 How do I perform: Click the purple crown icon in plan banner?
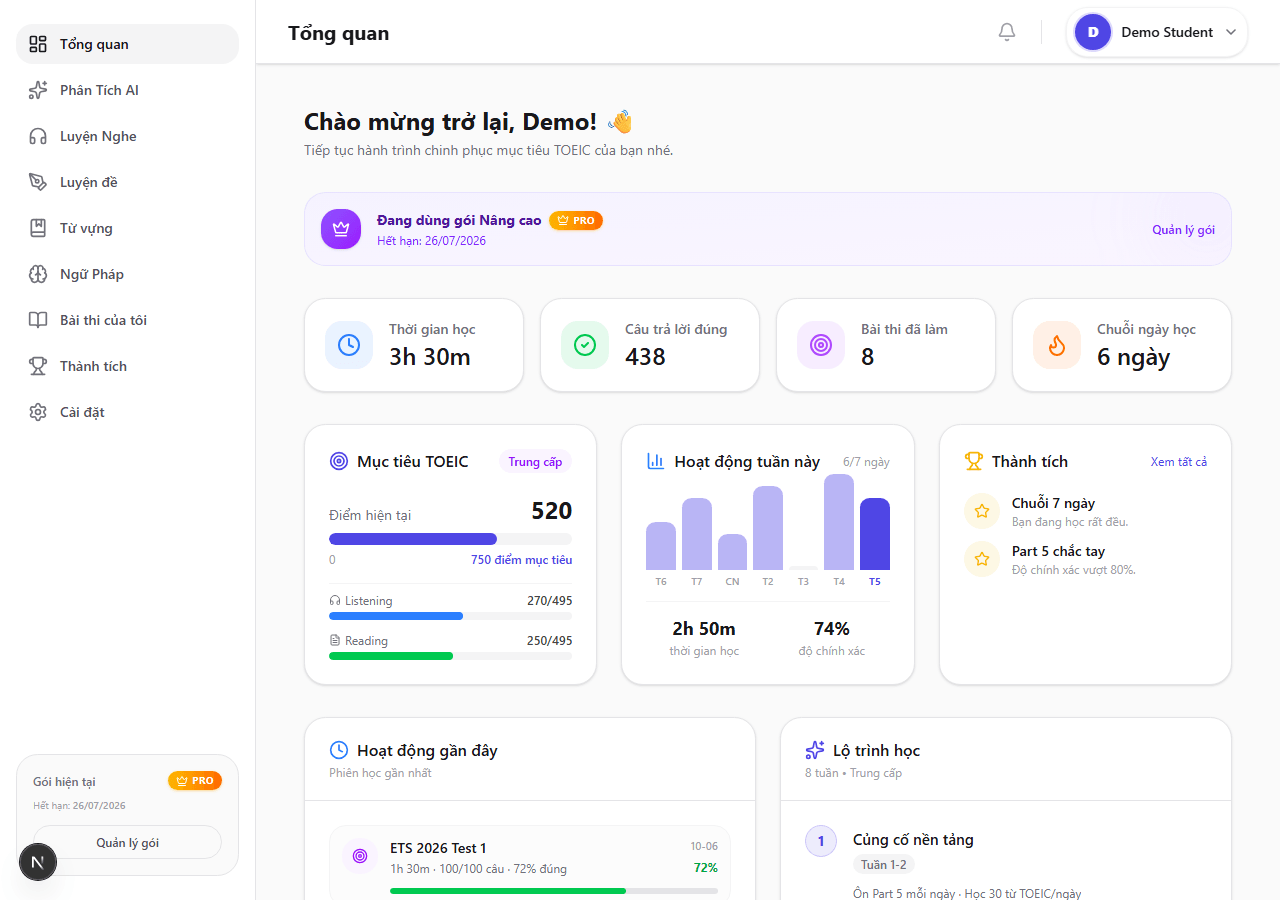(x=341, y=229)
